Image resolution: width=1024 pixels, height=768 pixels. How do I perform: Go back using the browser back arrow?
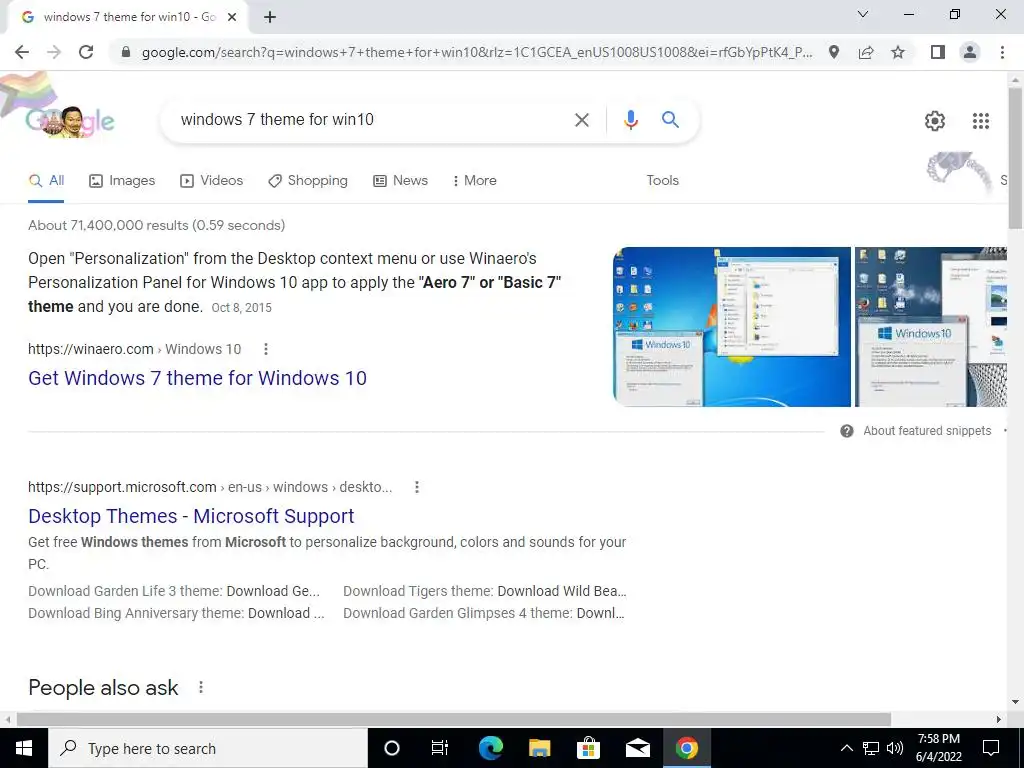tap(22, 52)
